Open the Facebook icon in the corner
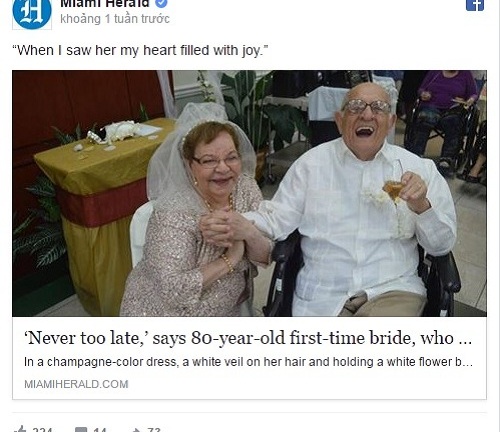 (475, 5)
